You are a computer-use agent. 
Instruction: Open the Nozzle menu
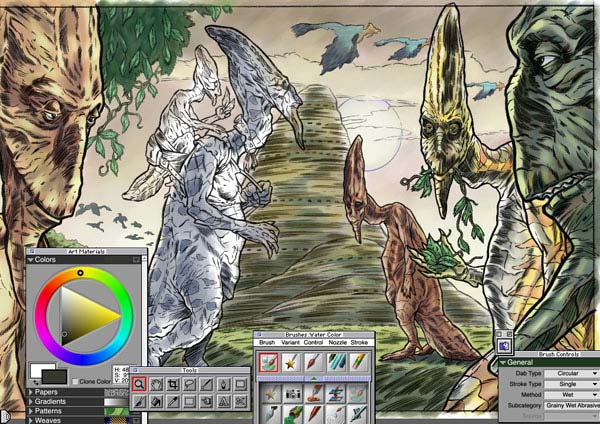[338, 342]
